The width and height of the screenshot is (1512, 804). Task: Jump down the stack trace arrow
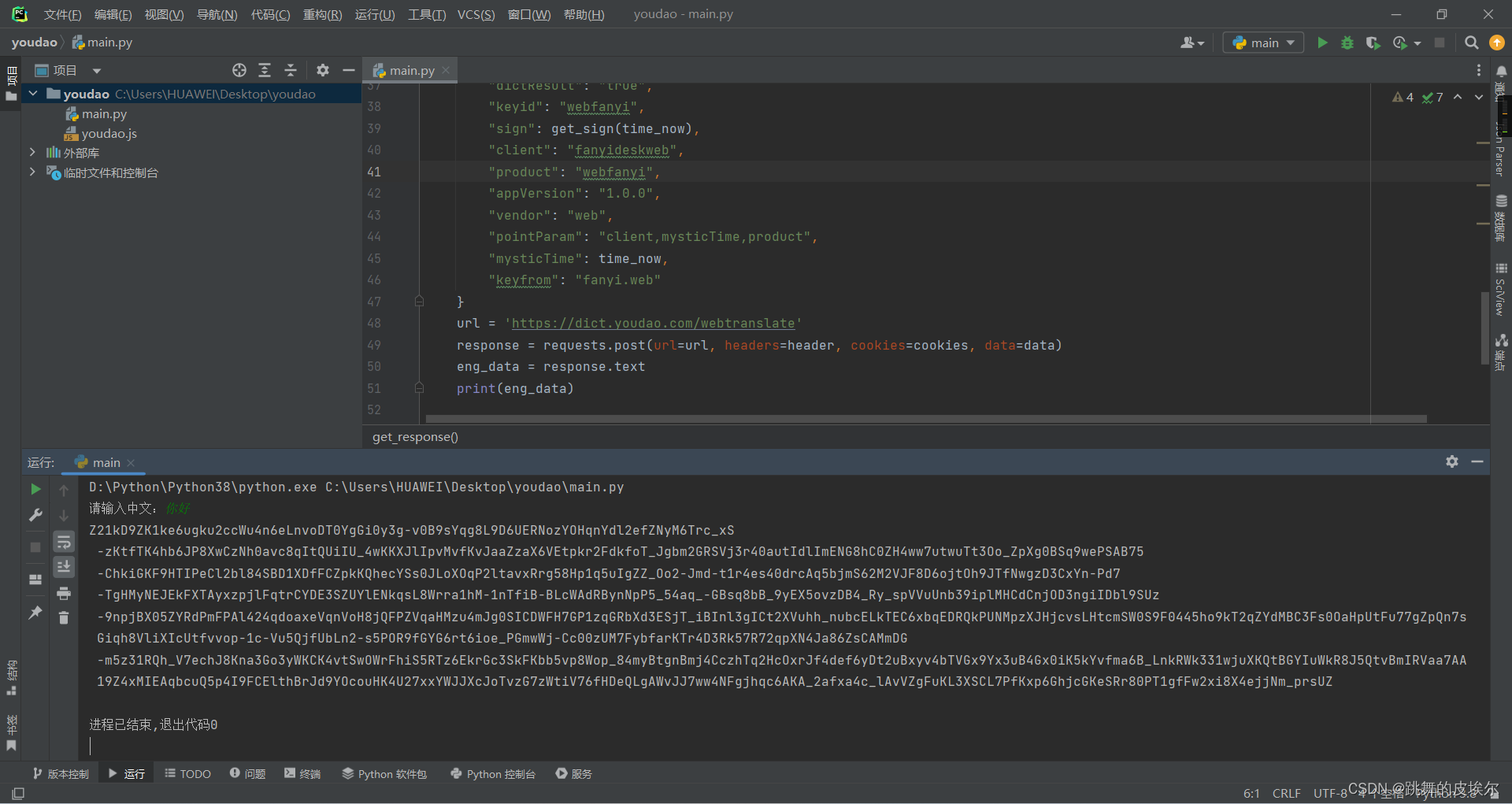click(64, 515)
